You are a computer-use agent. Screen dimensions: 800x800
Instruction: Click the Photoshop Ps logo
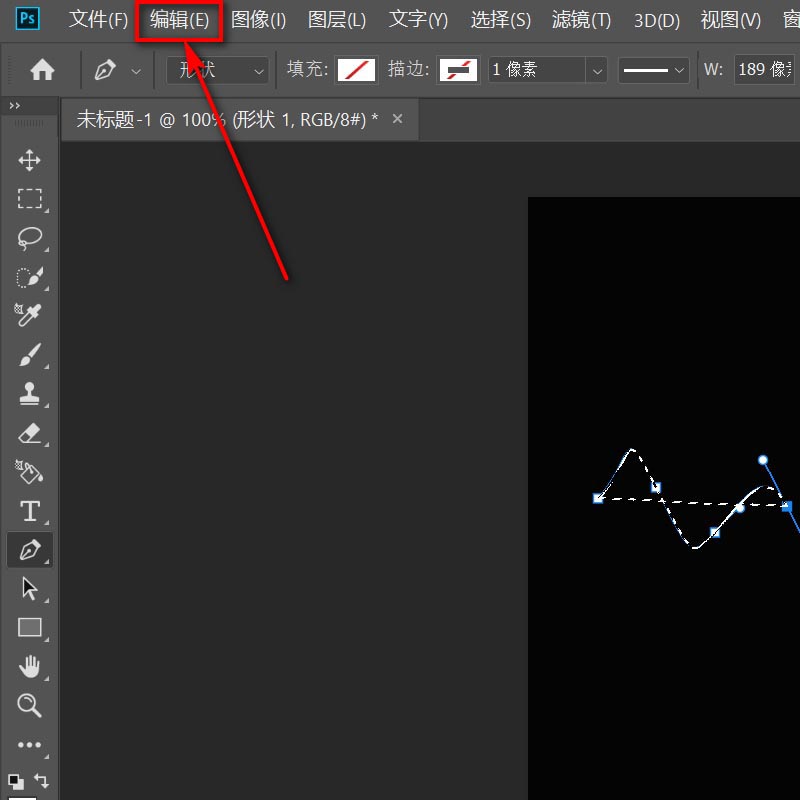(28, 19)
